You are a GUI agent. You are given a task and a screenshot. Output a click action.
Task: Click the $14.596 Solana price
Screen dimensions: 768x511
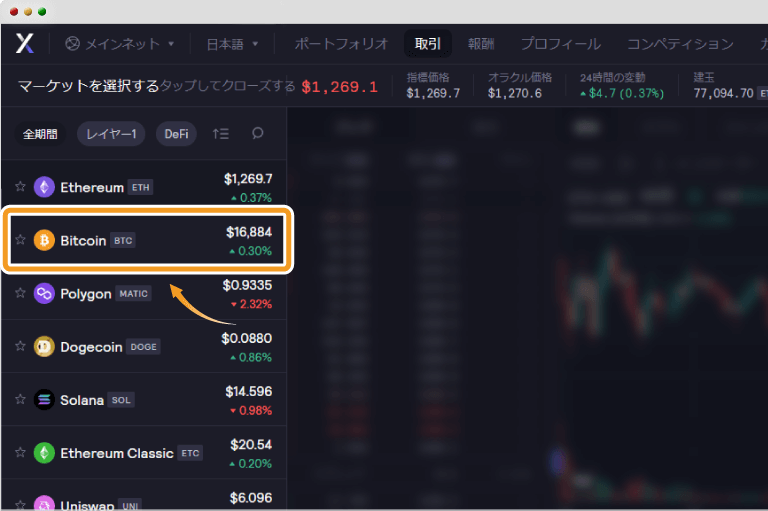(x=249, y=391)
